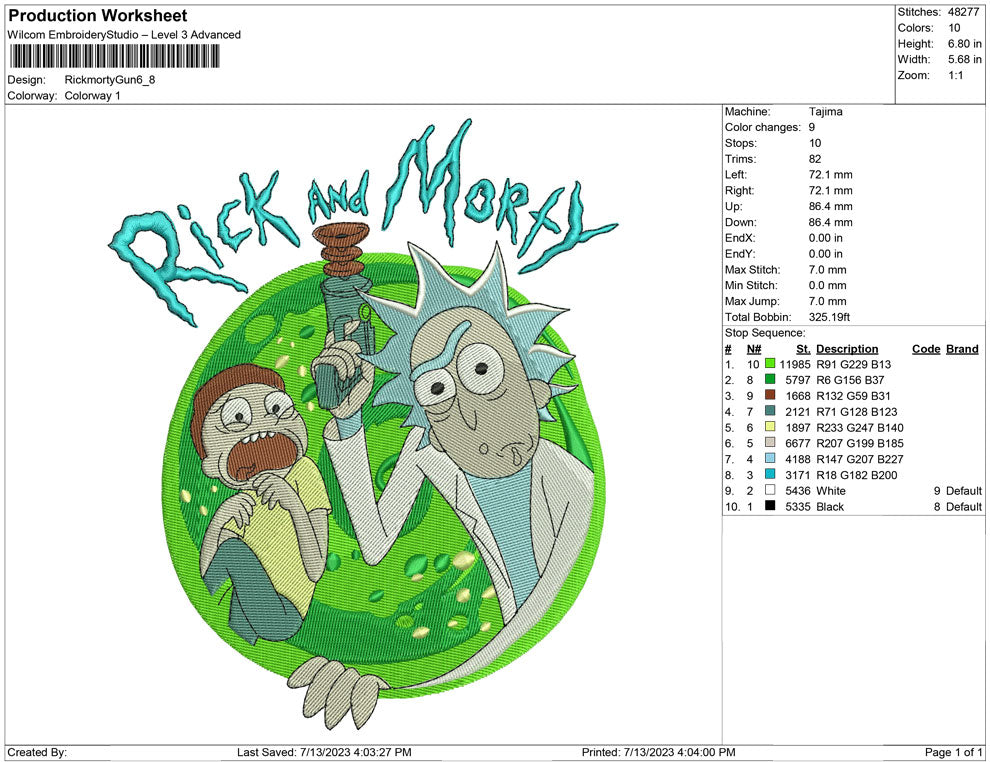990x762 pixels.
Task: Choose the cyan swatch R18 G182 B200
Action: pos(770,474)
